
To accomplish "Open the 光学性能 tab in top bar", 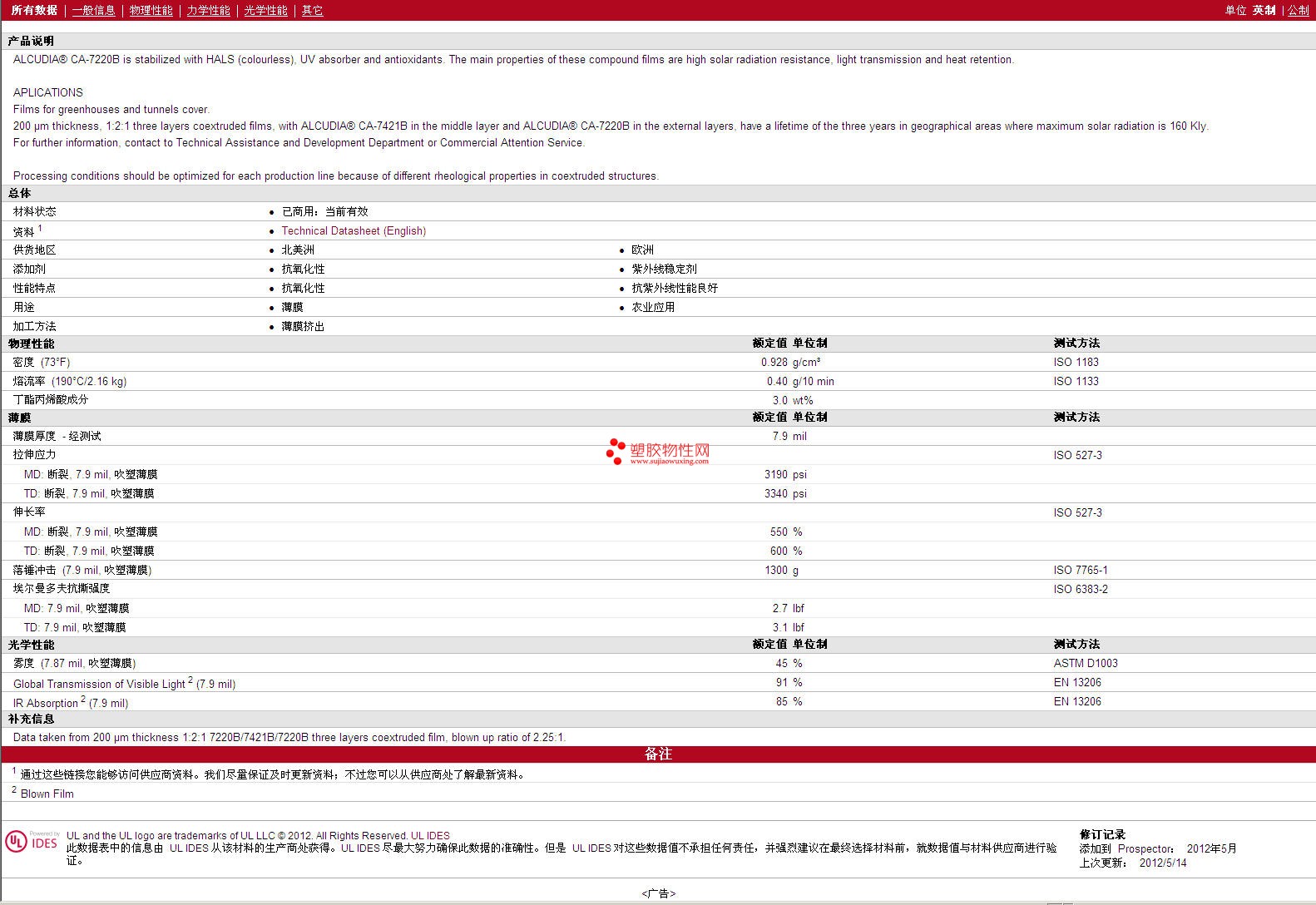I will point(265,10).
